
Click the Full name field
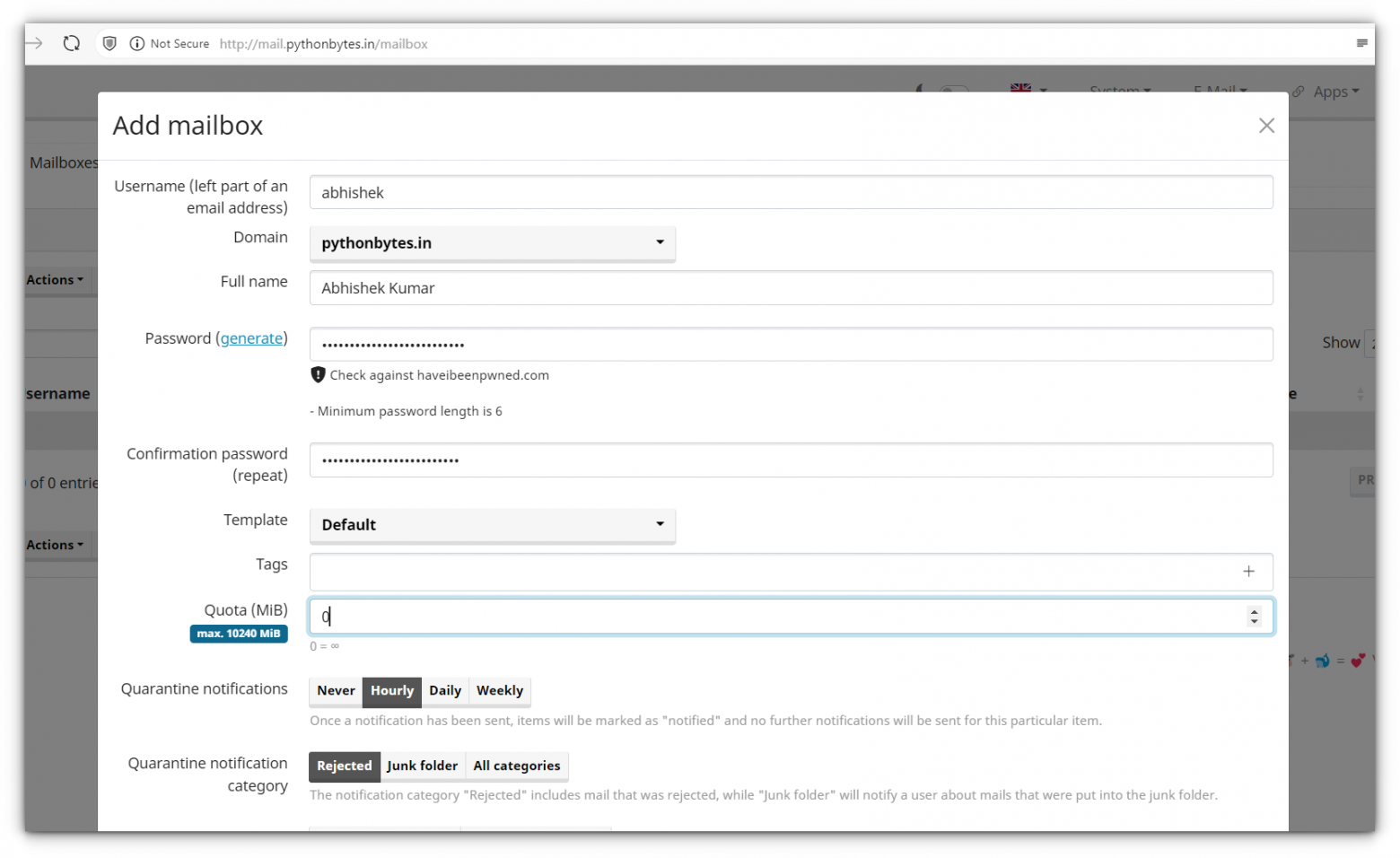click(791, 288)
